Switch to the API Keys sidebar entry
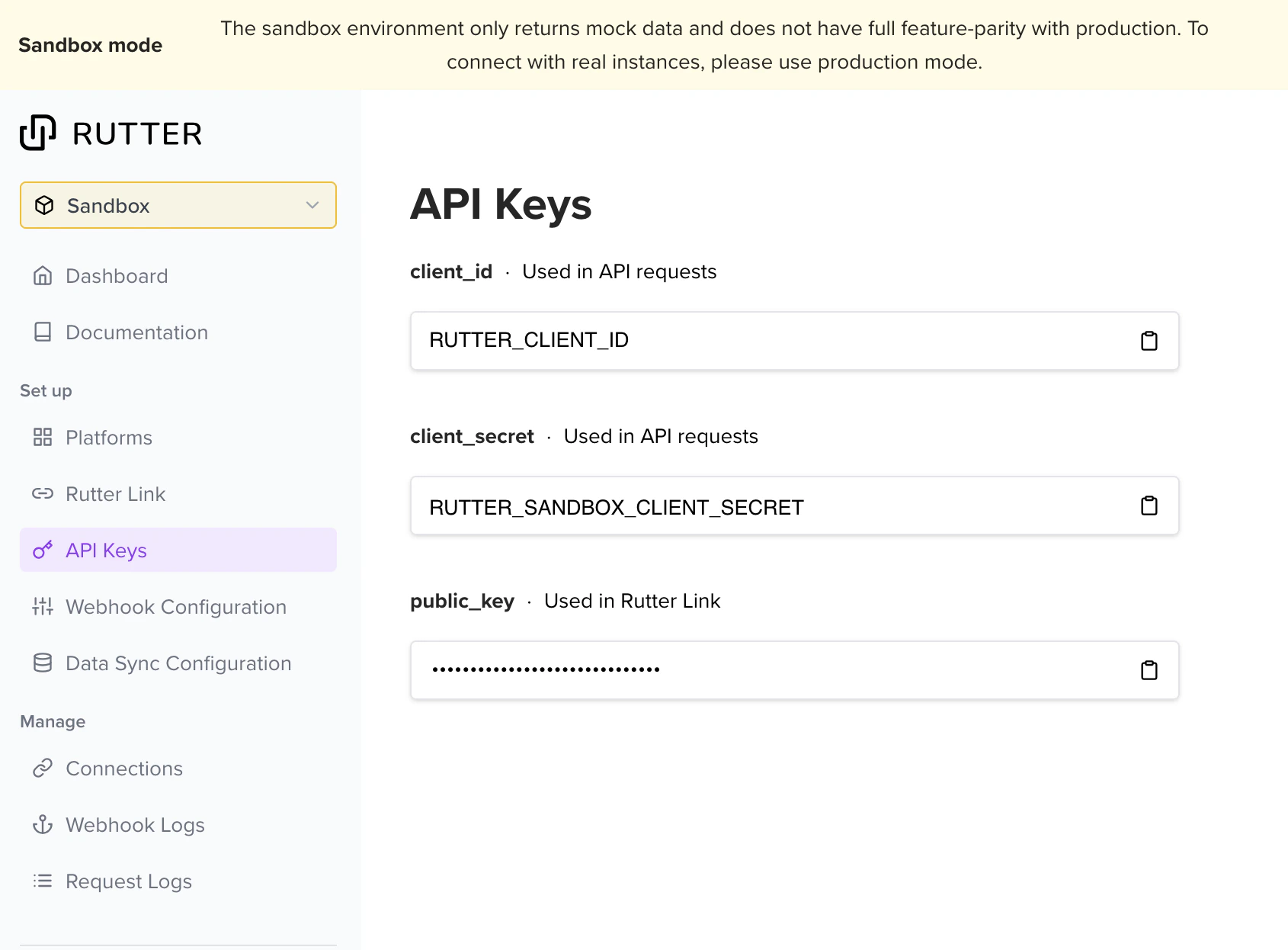 (x=106, y=550)
